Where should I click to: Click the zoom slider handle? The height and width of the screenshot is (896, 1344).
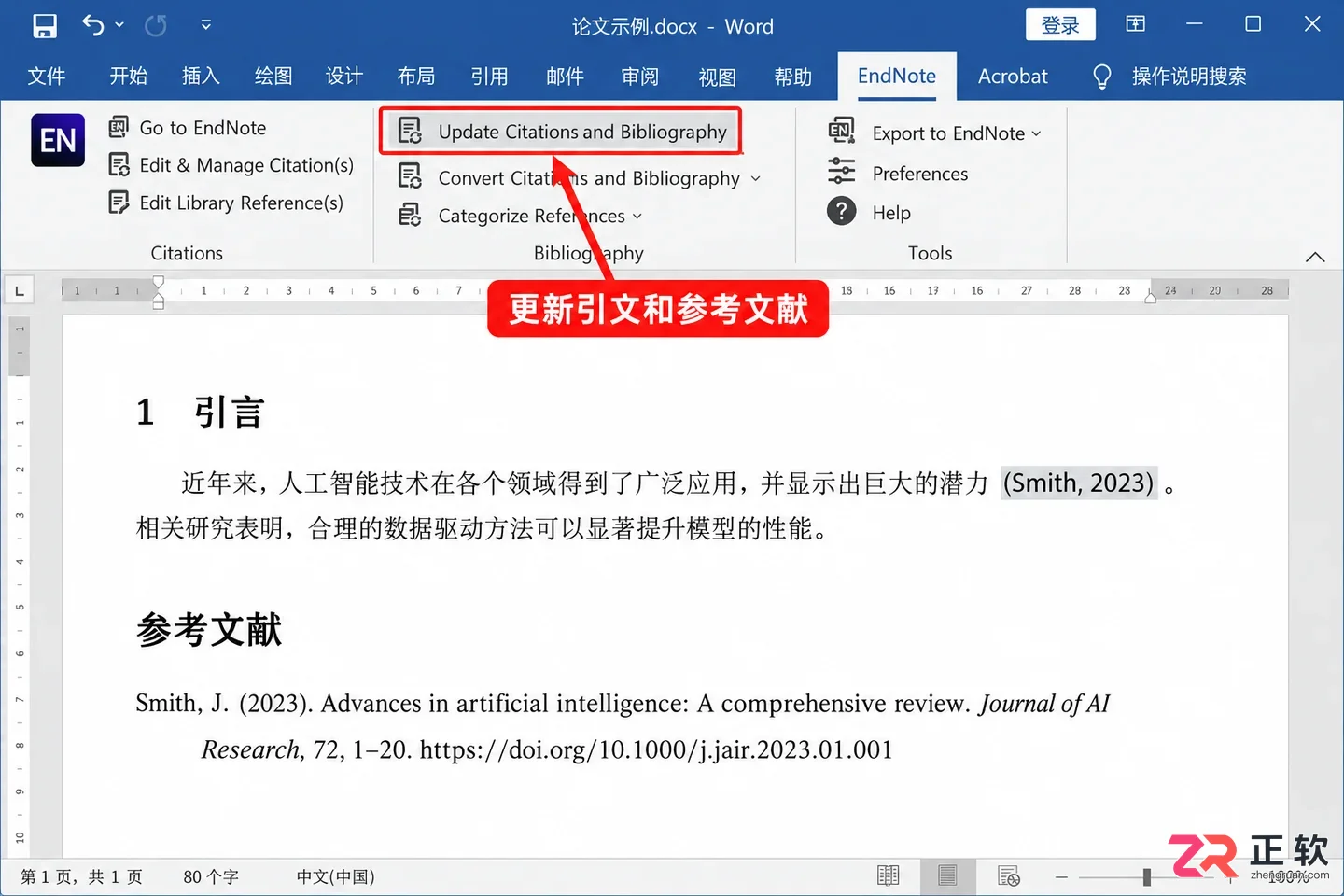coord(1147,876)
